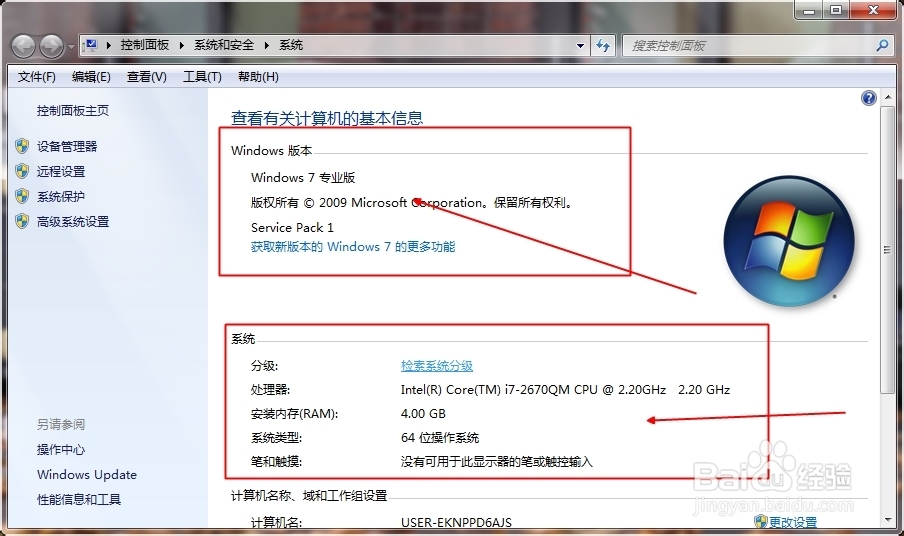The height and width of the screenshot is (536, 904).
Task: Open the 编辑(E) menu
Action: [91, 77]
